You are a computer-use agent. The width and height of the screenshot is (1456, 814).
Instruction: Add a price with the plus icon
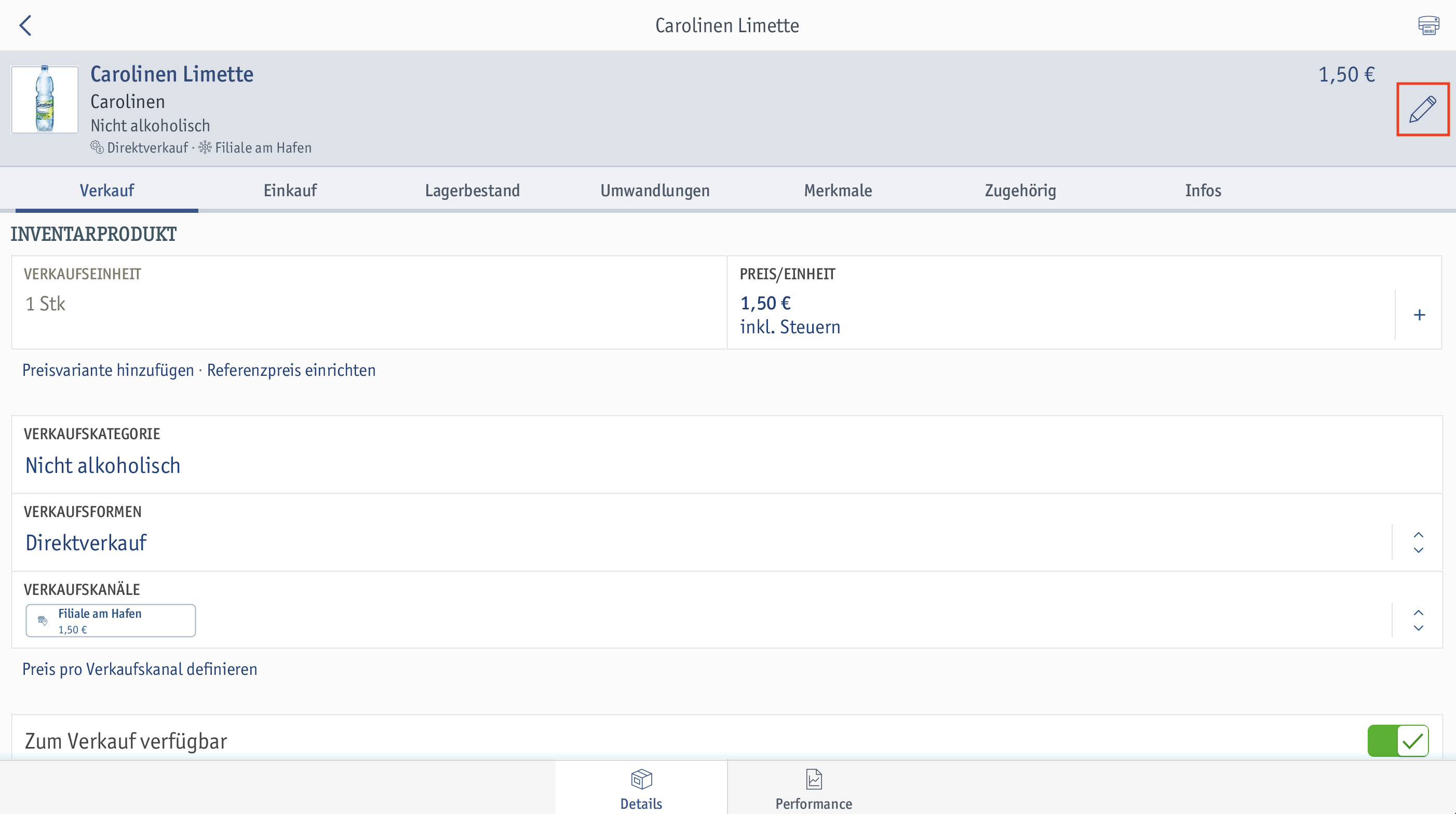click(1419, 315)
